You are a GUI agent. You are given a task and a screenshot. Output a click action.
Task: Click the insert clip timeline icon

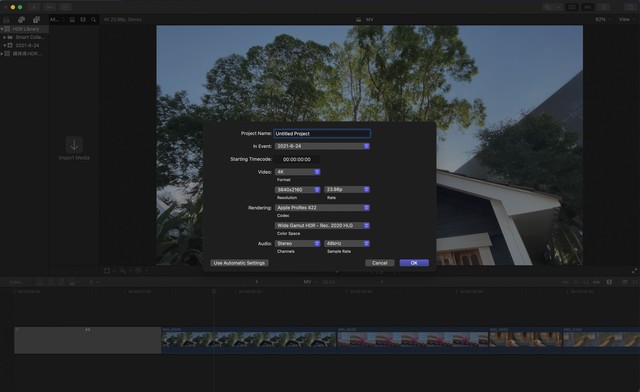coord(51,282)
